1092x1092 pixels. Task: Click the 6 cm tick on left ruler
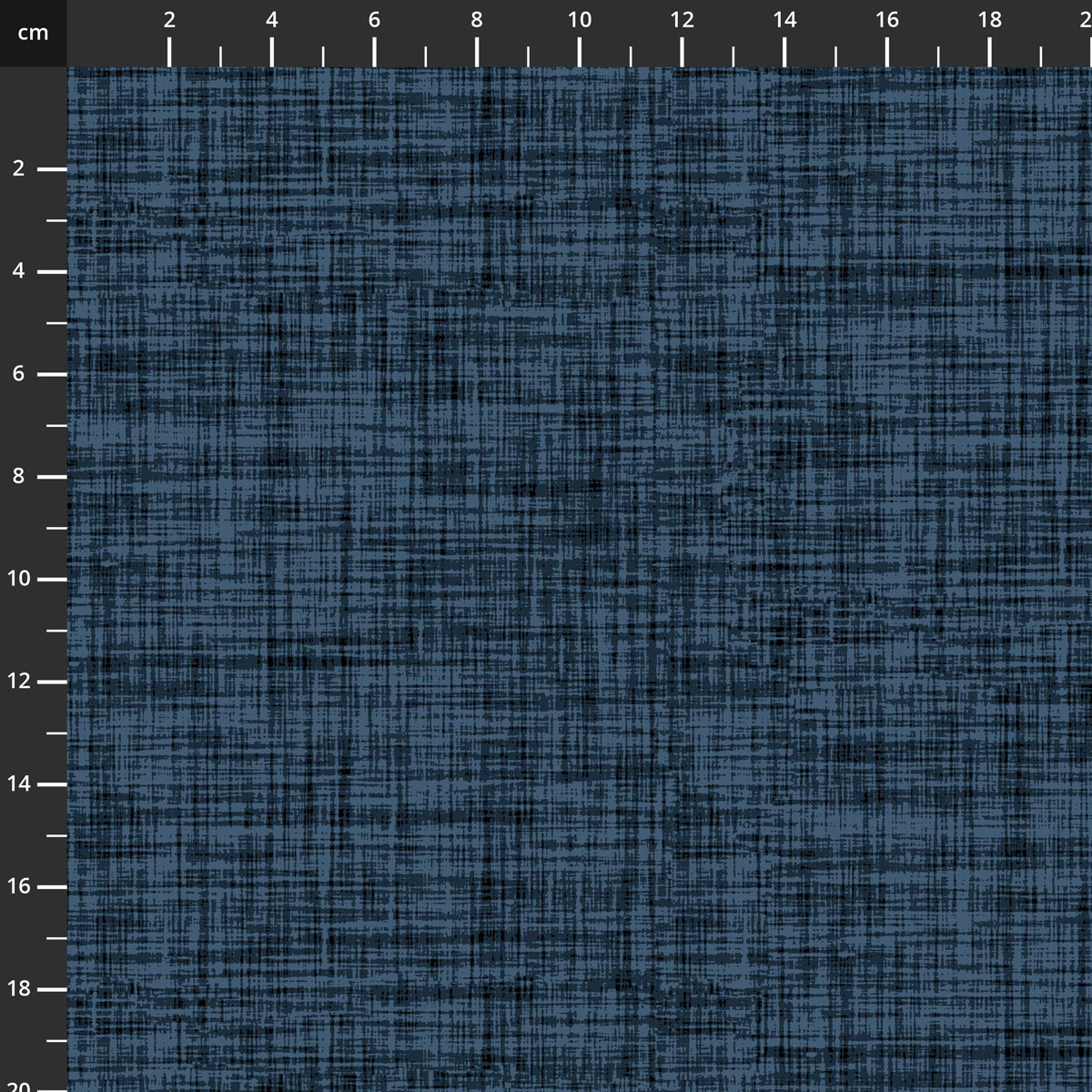tap(53, 374)
